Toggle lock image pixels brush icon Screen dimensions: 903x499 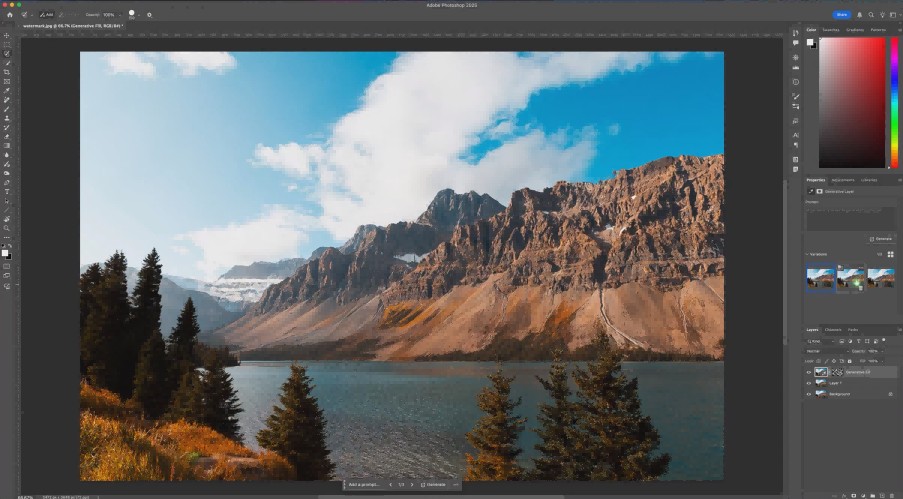[826, 361]
